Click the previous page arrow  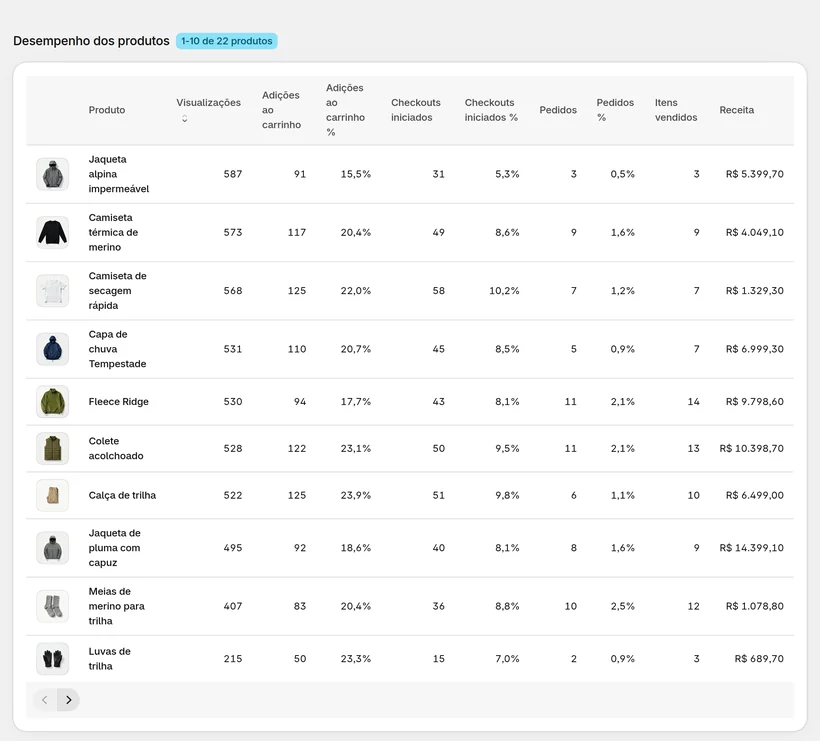coord(45,700)
